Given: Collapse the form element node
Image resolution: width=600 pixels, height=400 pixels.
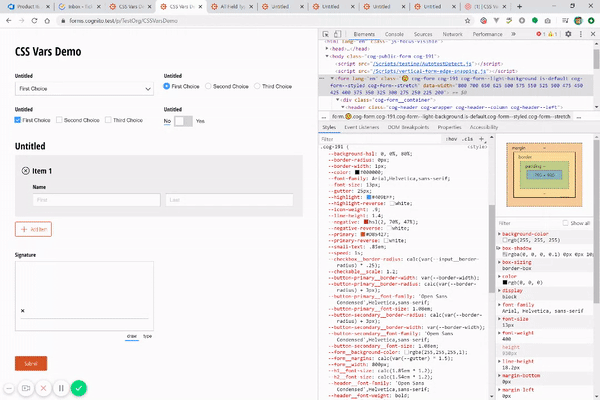Looking at the screenshot, I should (332, 78).
